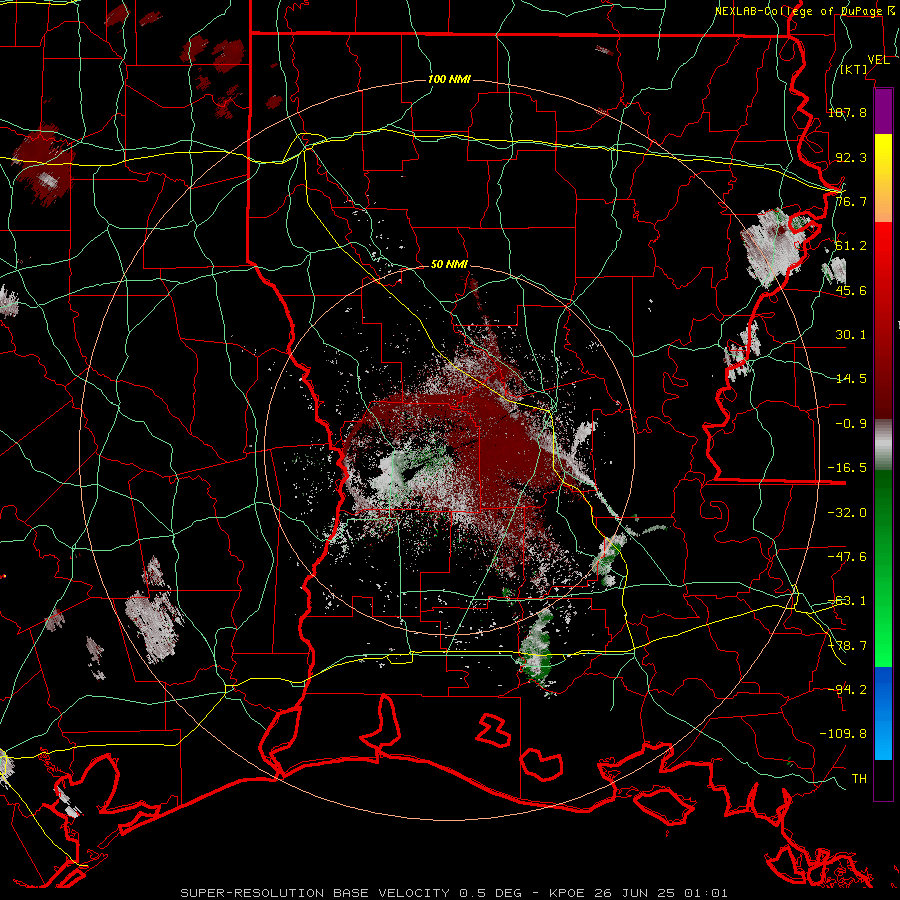
Task: Select the 107.8 velocity scale value
Action: tap(847, 112)
